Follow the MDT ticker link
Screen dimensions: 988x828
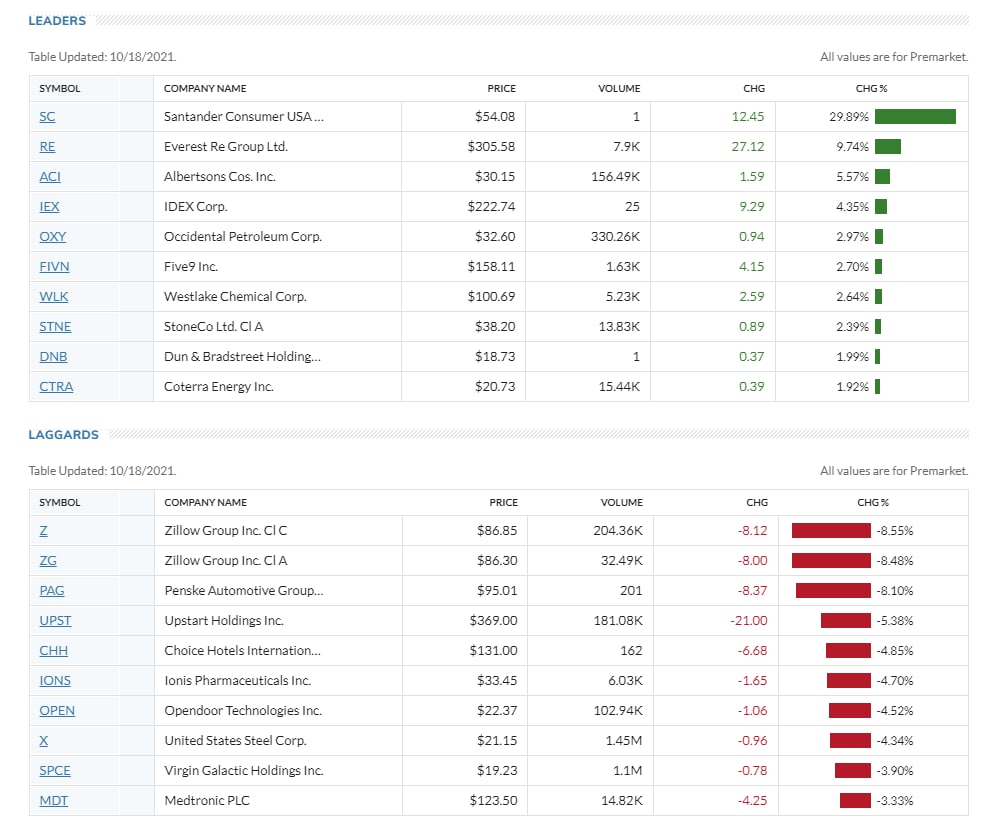click(x=54, y=801)
